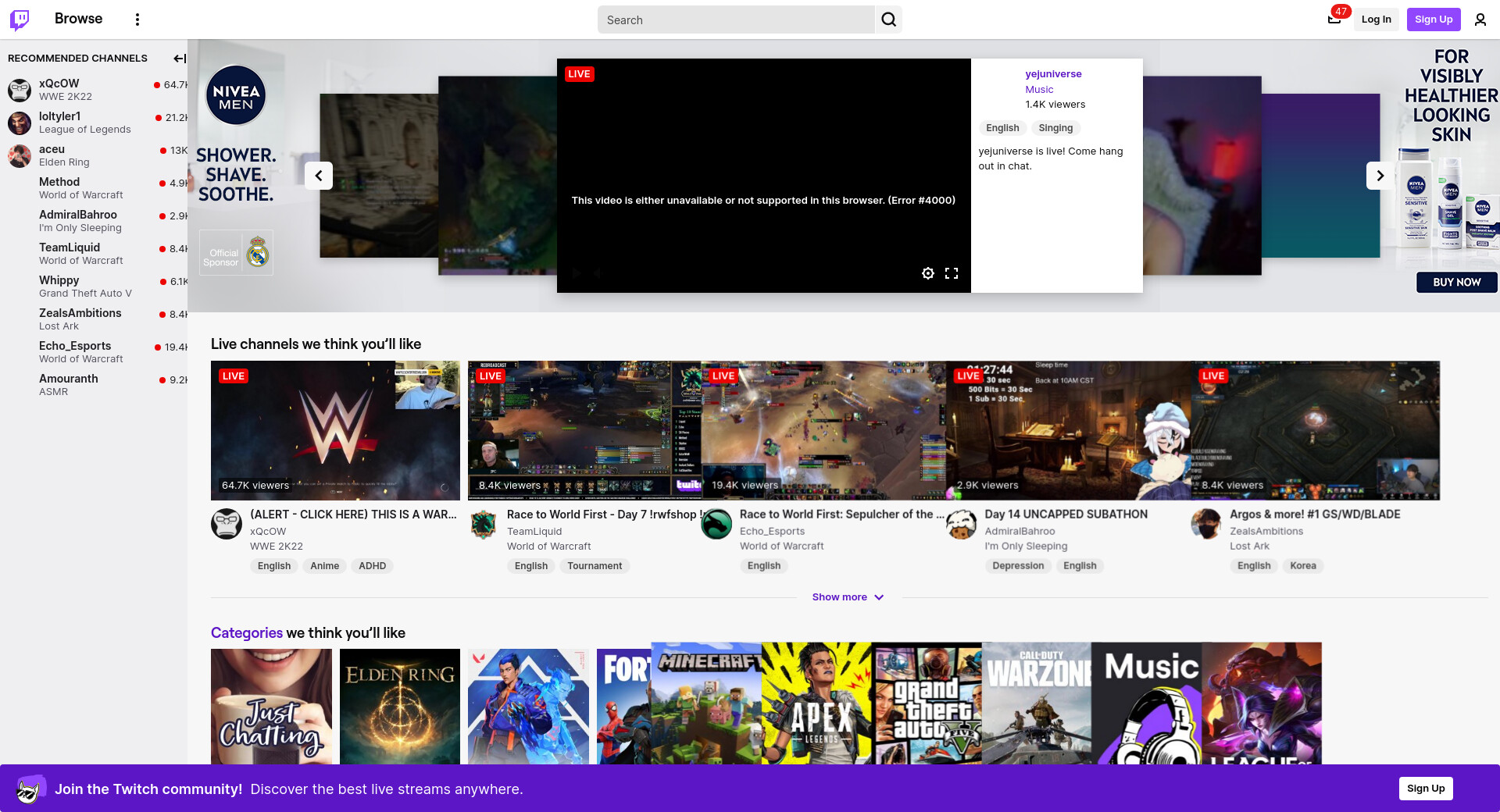
Task: Open the notifications inbox with 47 badge
Action: pyautogui.click(x=1334, y=20)
